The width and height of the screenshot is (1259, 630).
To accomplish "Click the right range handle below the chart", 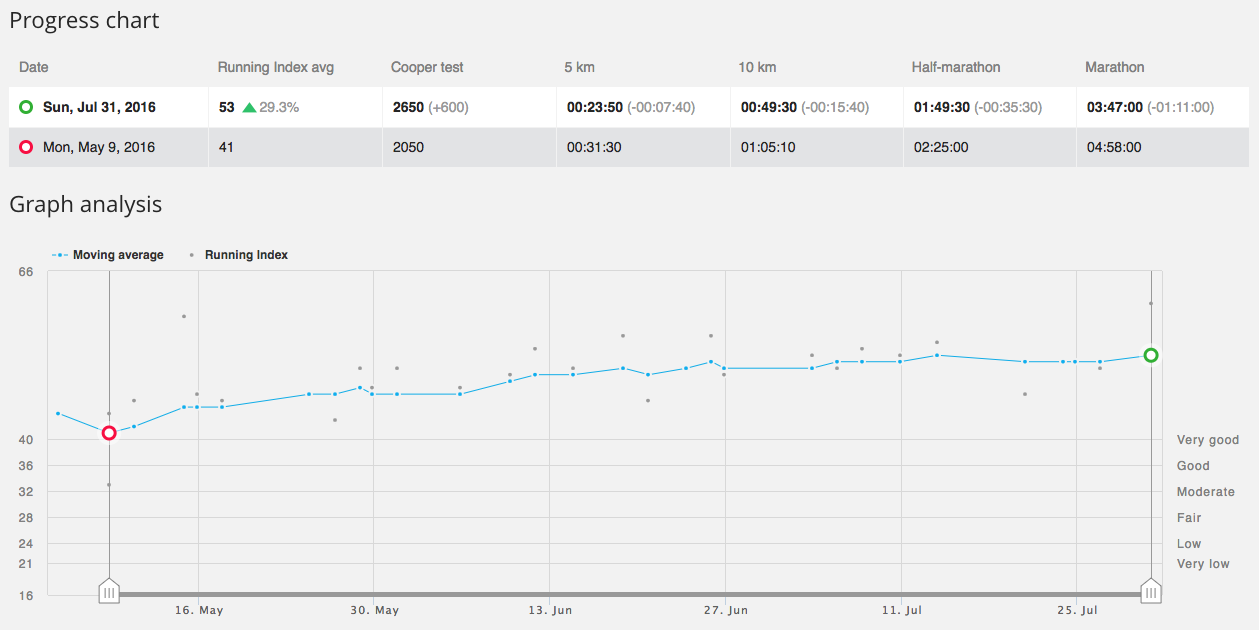I will (1151, 592).
